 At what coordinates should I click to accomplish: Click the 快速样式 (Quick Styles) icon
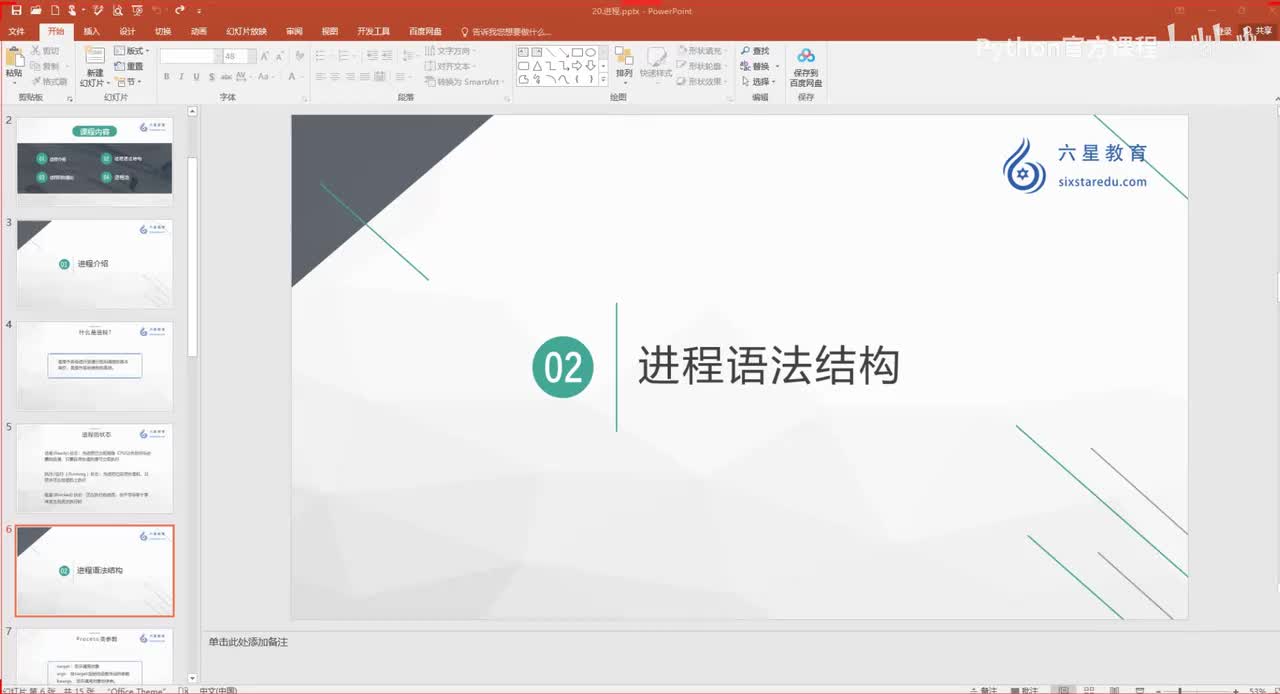tap(656, 60)
